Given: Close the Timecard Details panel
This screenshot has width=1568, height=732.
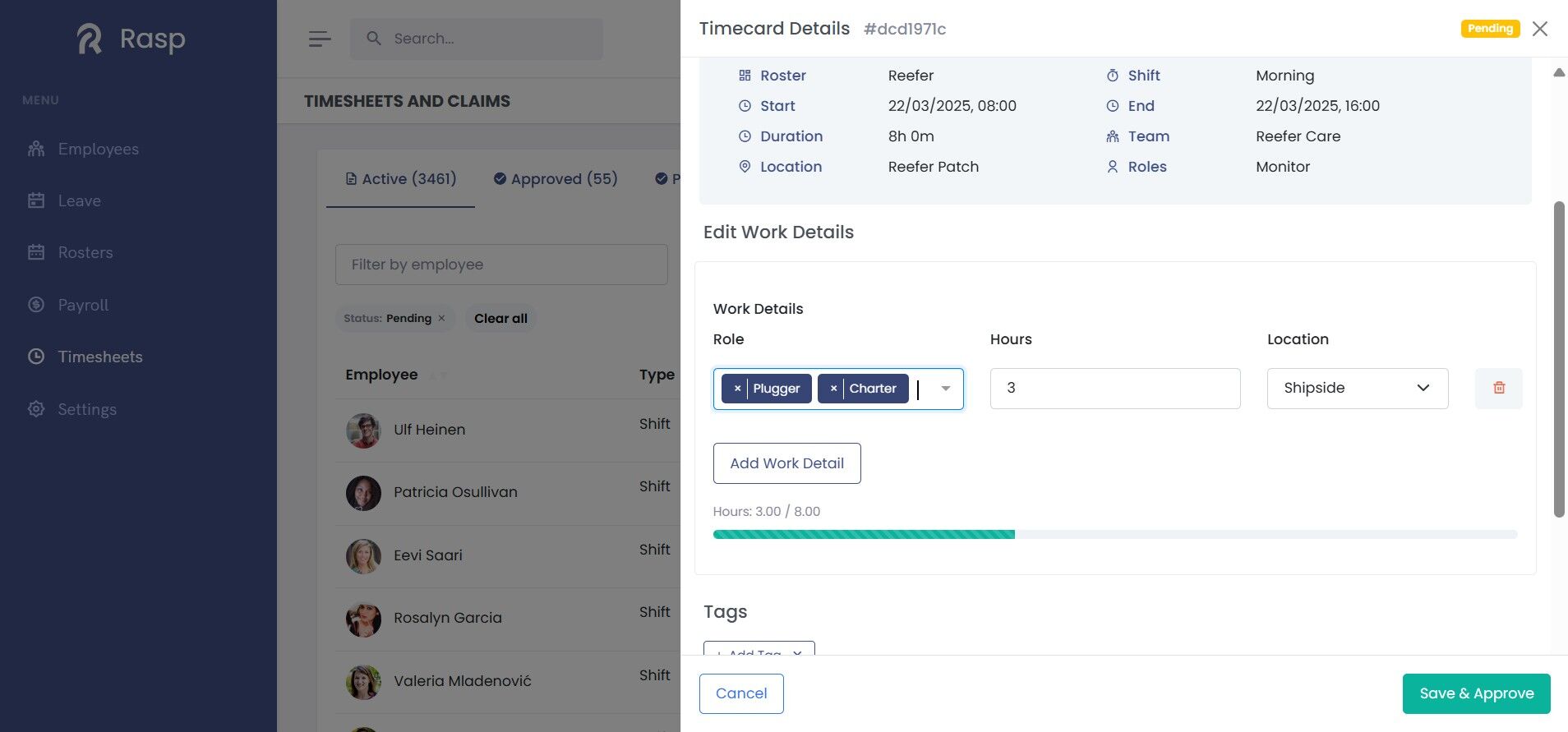Looking at the screenshot, I should (x=1540, y=29).
